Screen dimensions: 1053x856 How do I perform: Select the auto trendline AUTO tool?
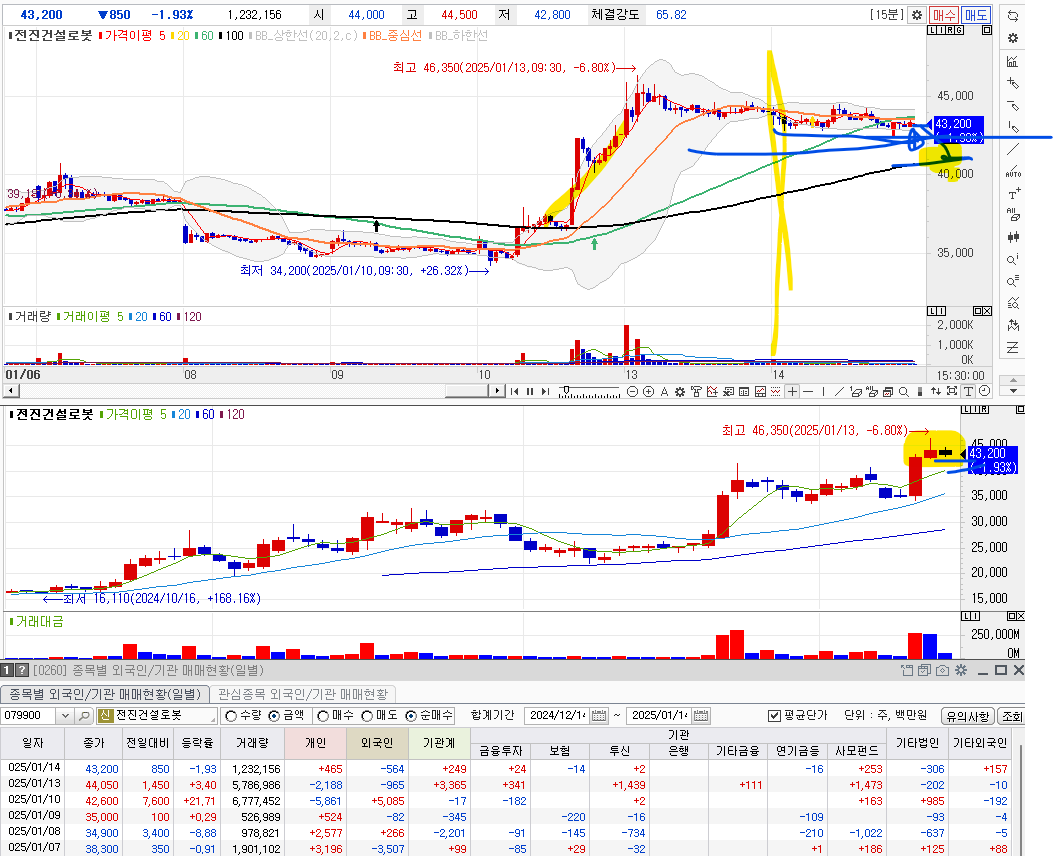[1013, 171]
